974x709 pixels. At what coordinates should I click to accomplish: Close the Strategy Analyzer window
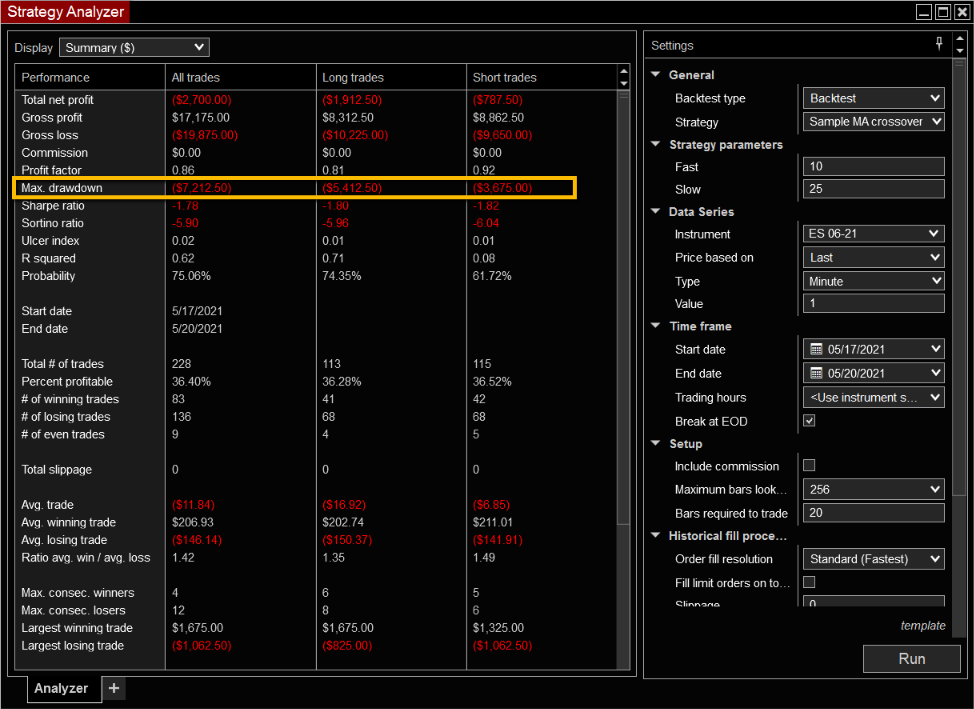pyautogui.click(x=962, y=12)
